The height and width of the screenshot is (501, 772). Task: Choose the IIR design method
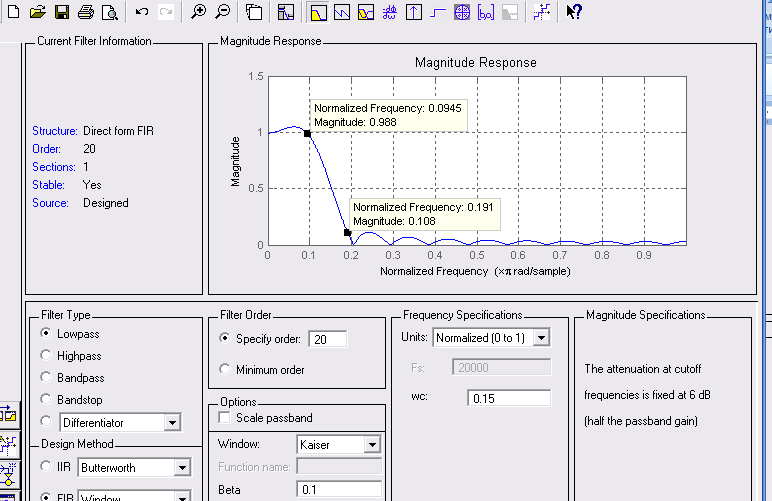click(x=46, y=466)
